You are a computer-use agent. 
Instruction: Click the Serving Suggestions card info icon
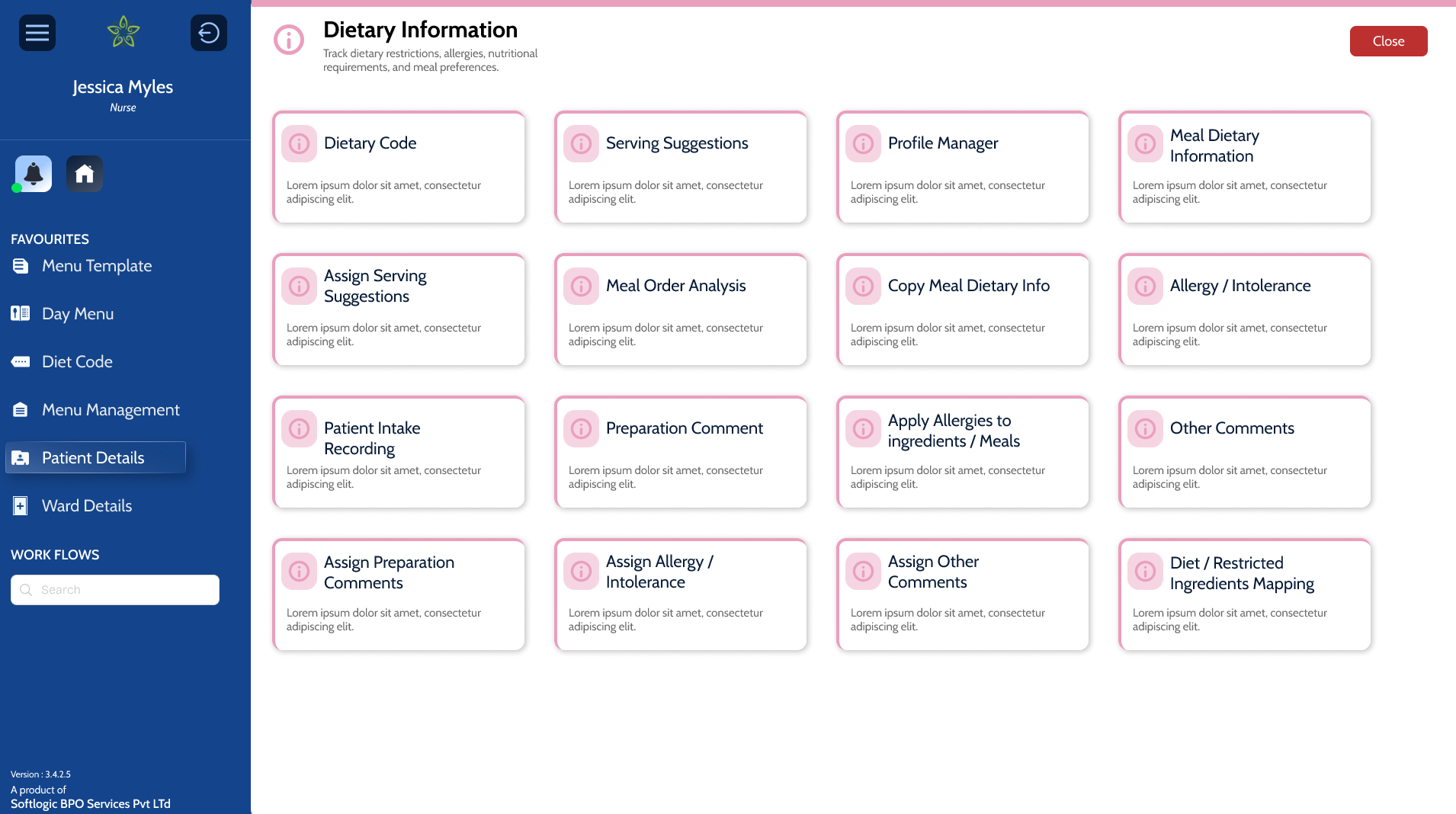coord(582,143)
